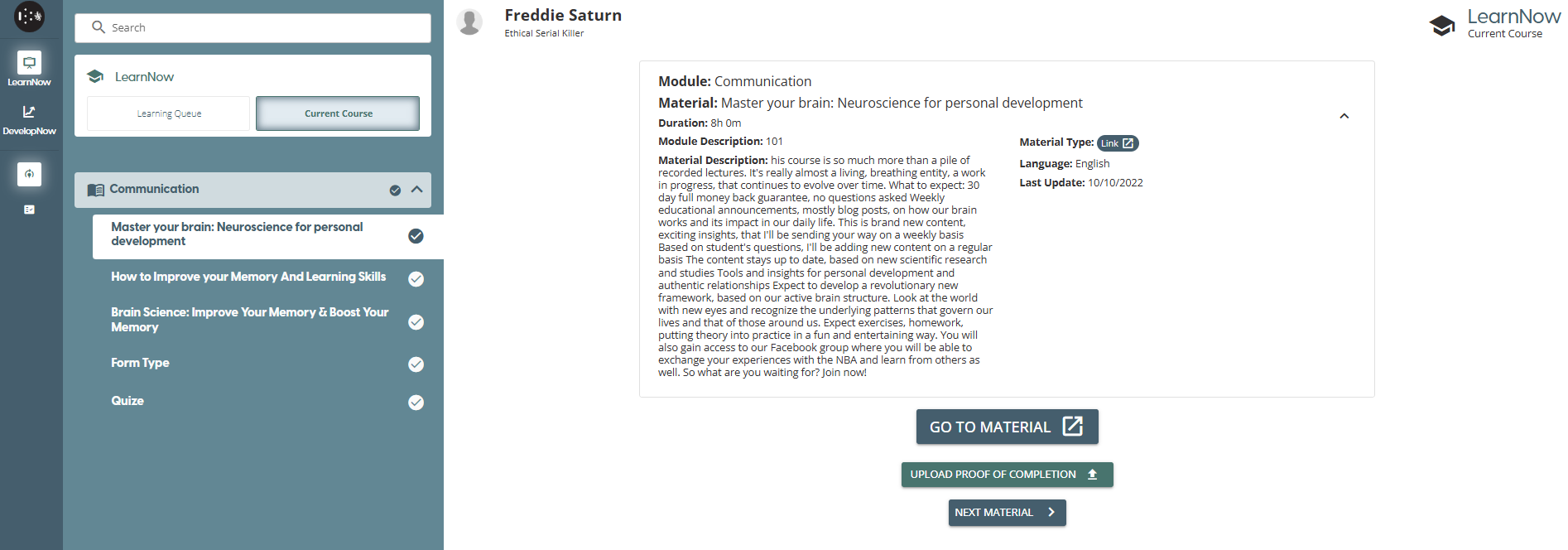Toggle completion check for 'Master your brain' material
1568x550 pixels.
(416, 236)
